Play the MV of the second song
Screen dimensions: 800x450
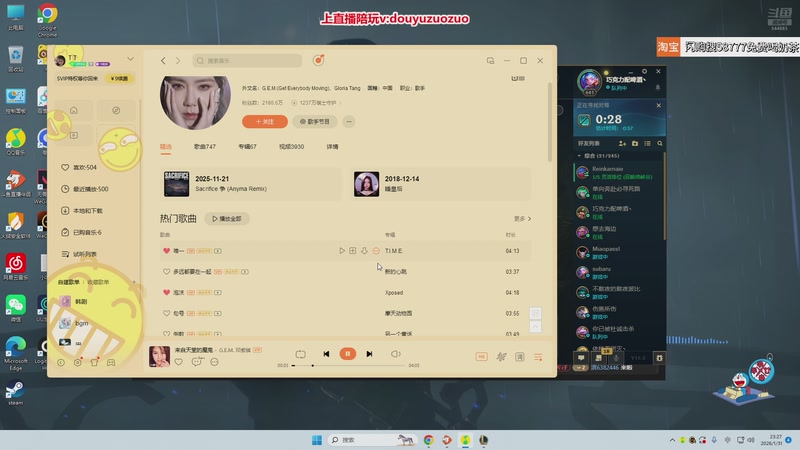245,272
